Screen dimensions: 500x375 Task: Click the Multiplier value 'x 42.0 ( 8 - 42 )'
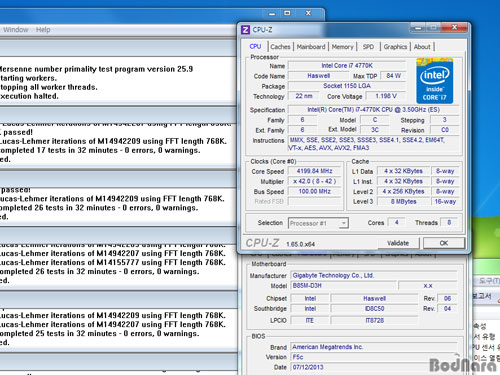pyautogui.click(x=315, y=181)
